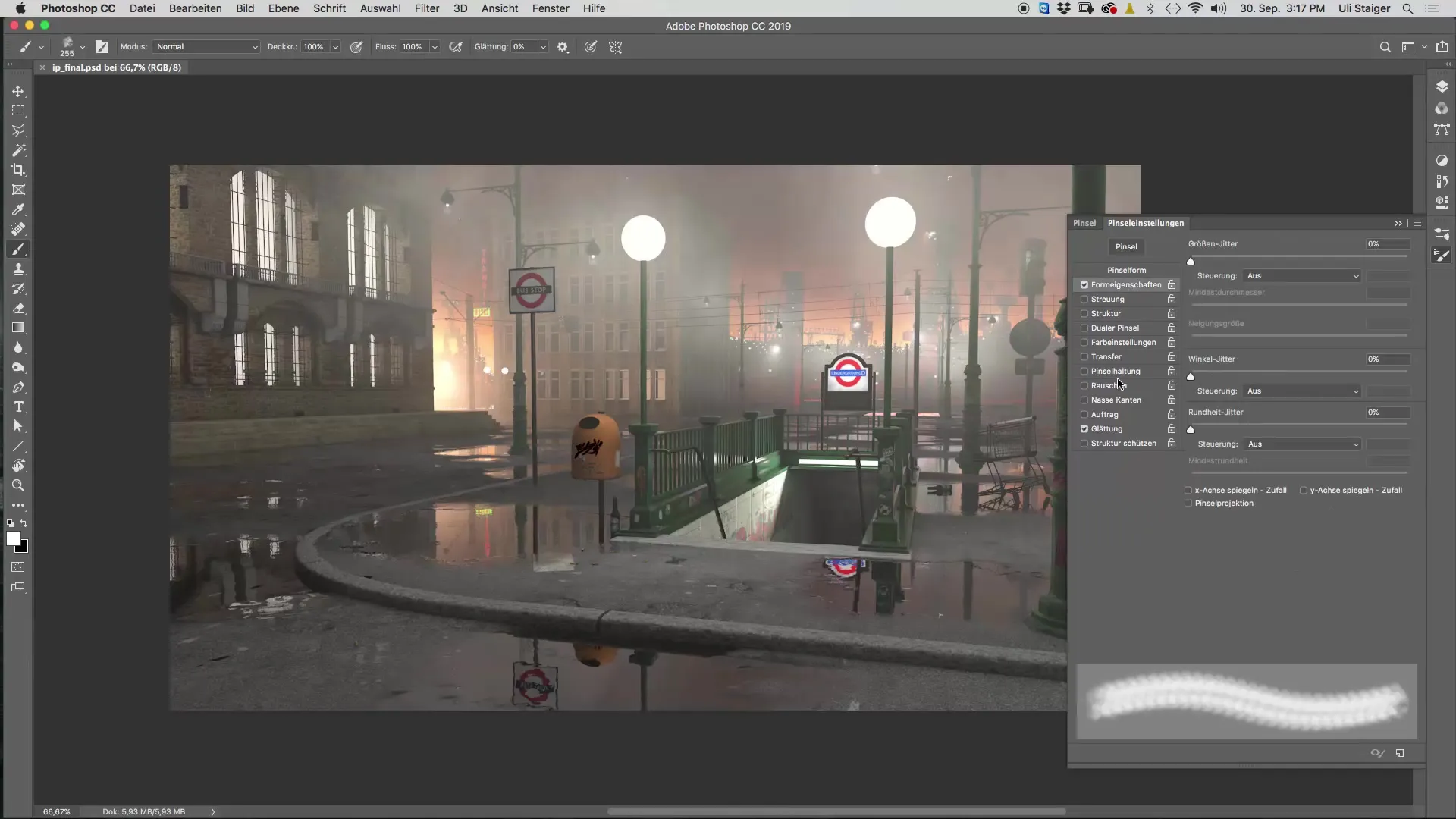Viewport: 1456px width, 819px height.
Task: Check Pinselprojektion option
Action: (x=1188, y=504)
